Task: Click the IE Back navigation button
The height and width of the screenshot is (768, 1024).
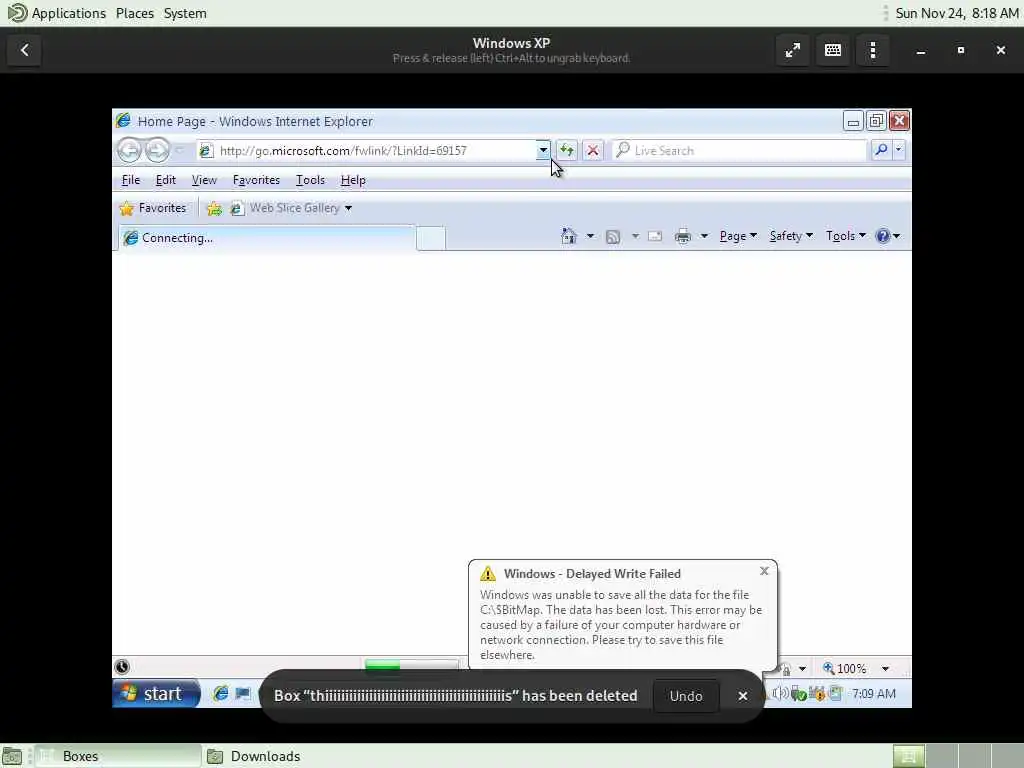Action: [x=129, y=150]
